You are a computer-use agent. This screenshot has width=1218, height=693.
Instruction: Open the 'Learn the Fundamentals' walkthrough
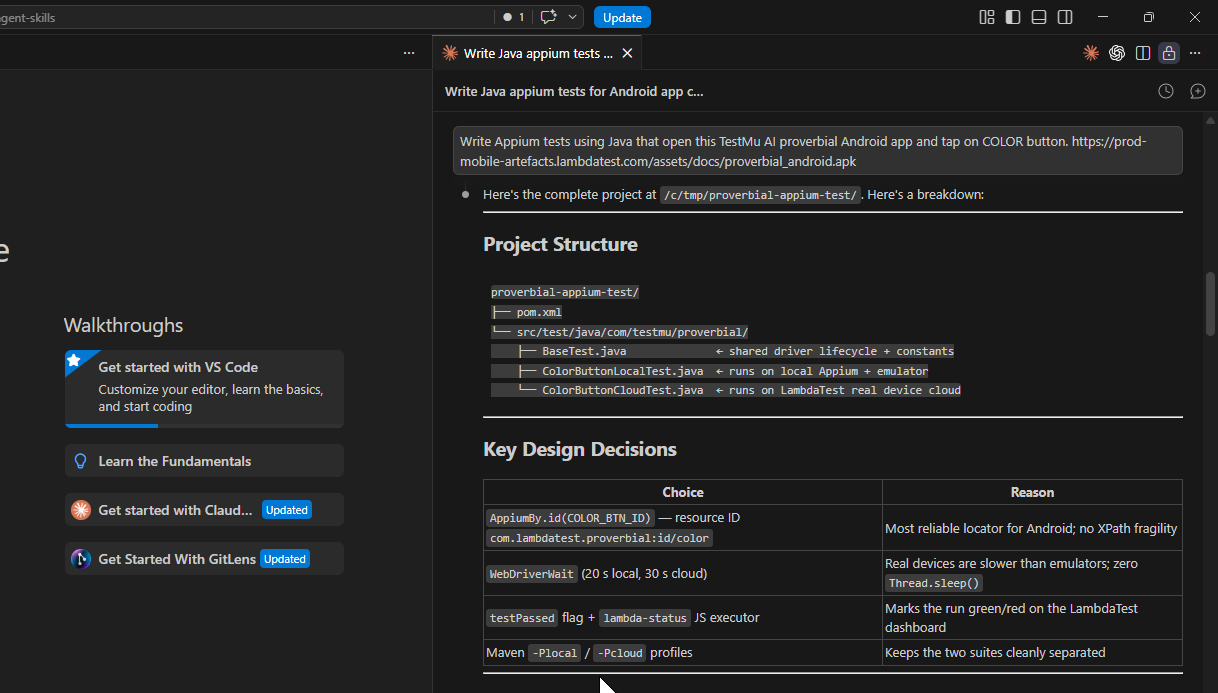[x=204, y=461]
